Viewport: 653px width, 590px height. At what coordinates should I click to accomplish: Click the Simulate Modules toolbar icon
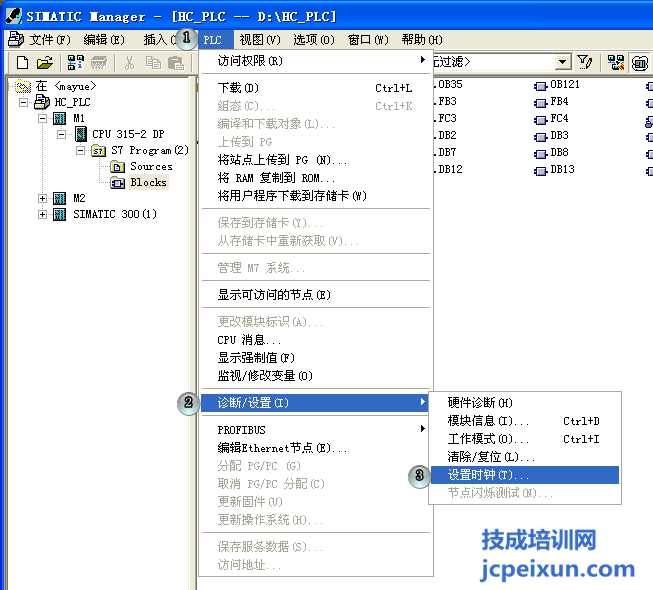[640, 63]
